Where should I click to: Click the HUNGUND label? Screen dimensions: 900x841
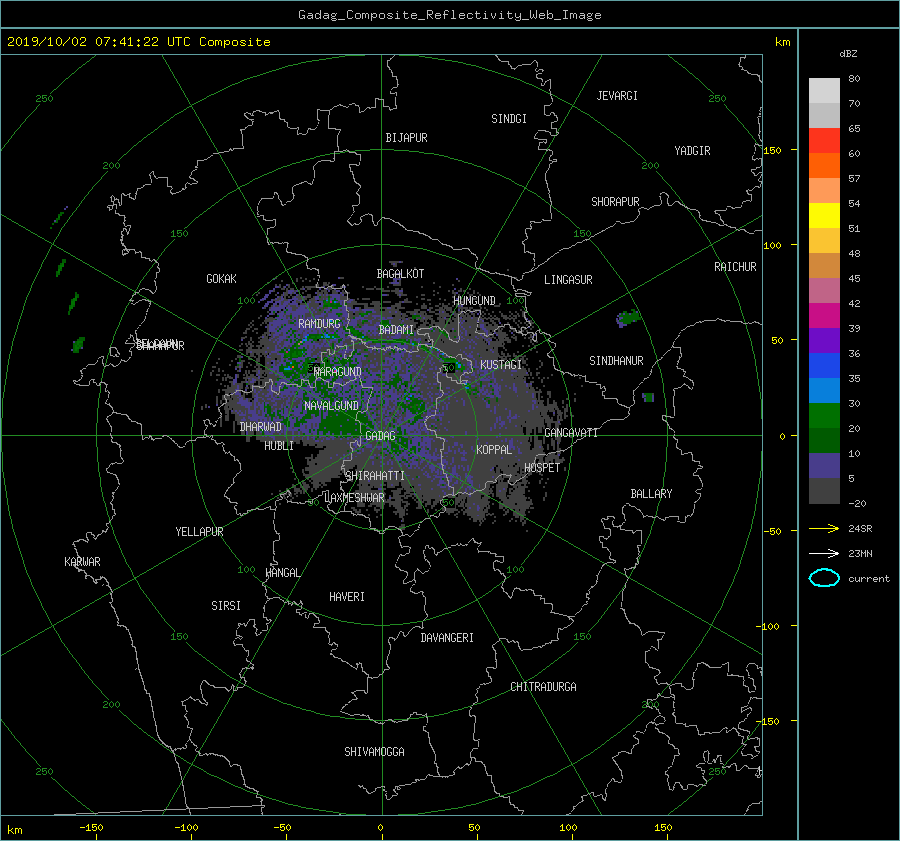474,301
